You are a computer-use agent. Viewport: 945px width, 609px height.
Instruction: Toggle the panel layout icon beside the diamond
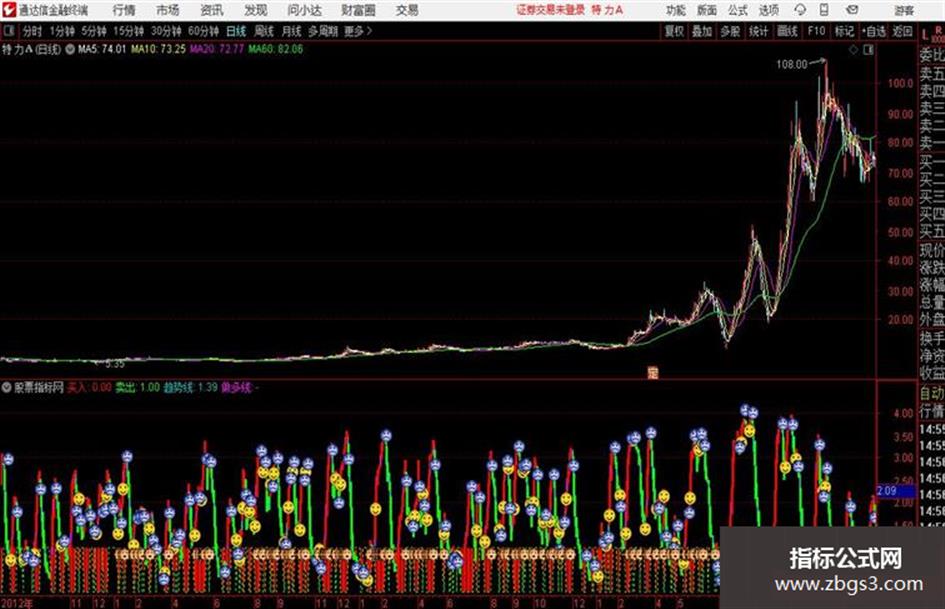868,50
